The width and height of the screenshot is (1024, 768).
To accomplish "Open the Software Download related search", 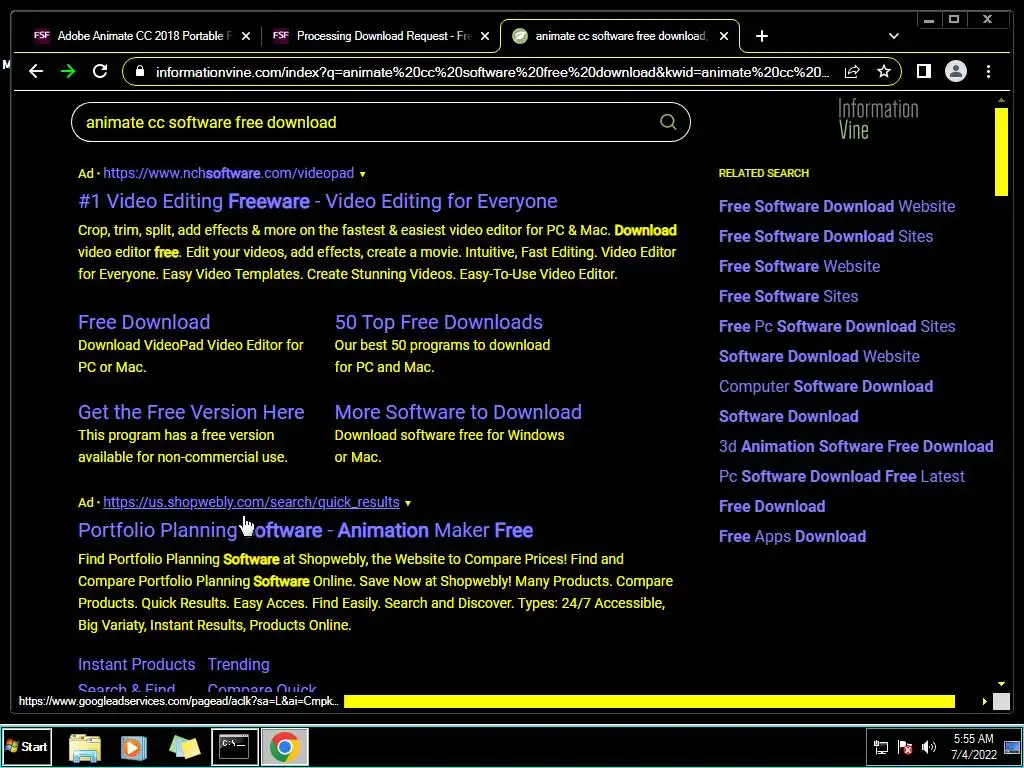I will 788,417.
